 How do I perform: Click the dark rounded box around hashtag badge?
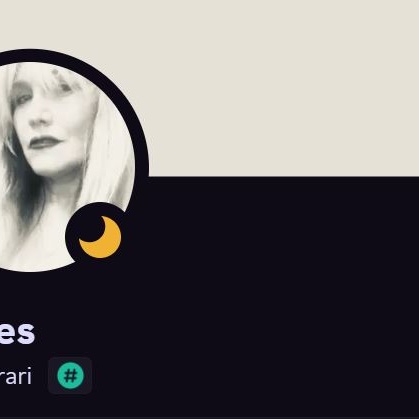pyautogui.click(x=70, y=376)
